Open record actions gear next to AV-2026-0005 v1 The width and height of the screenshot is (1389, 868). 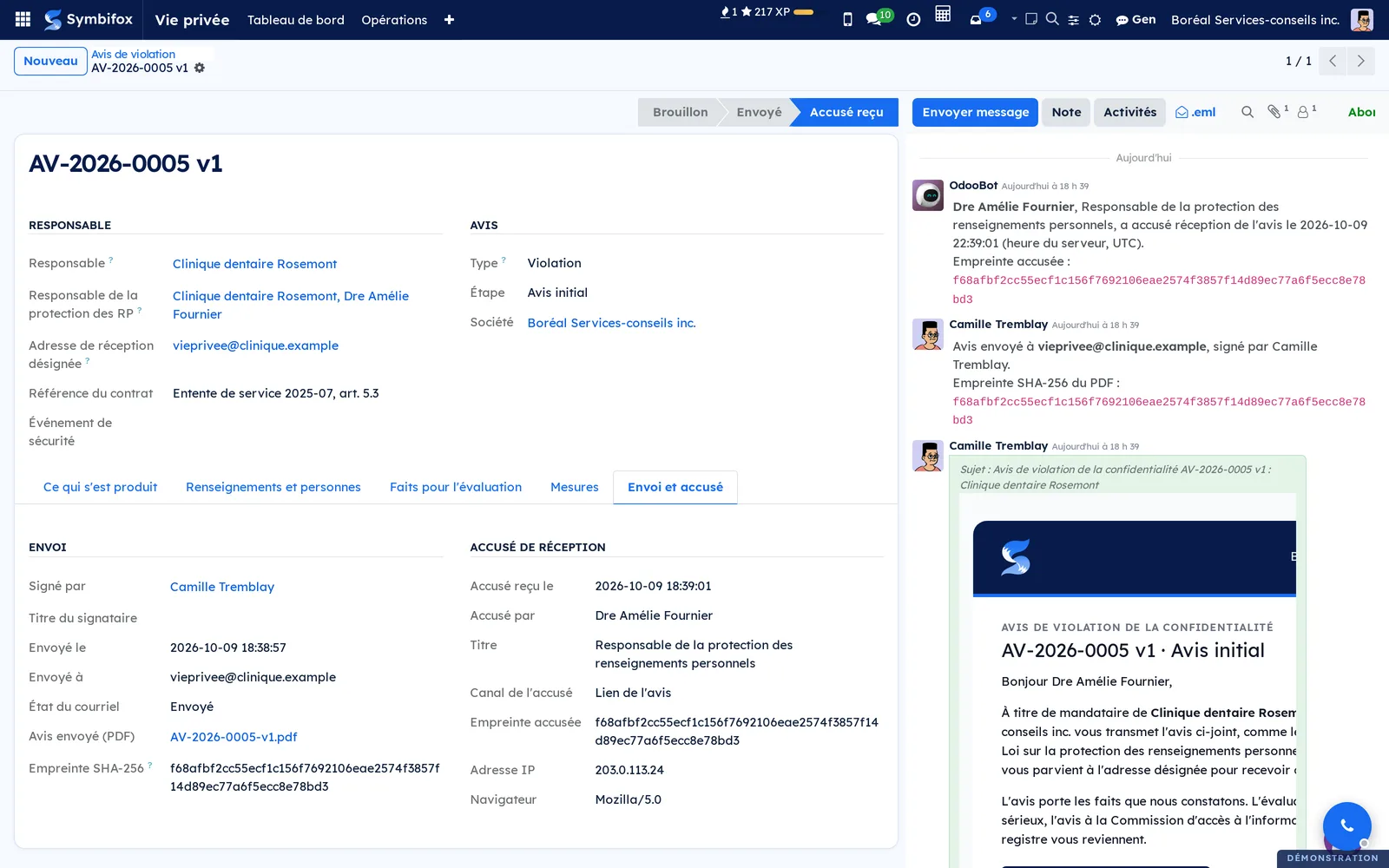point(200,68)
